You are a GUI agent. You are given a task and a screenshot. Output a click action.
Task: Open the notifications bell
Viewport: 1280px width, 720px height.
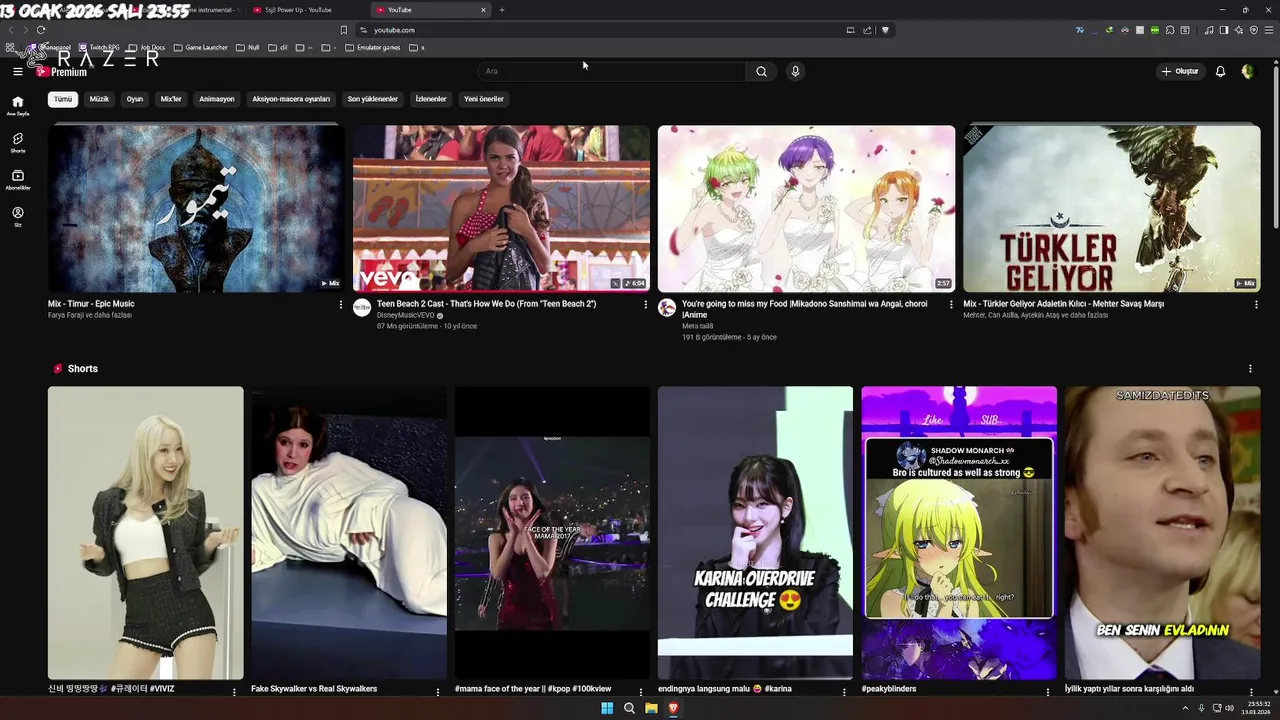pyautogui.click(x=1220, y=71)
